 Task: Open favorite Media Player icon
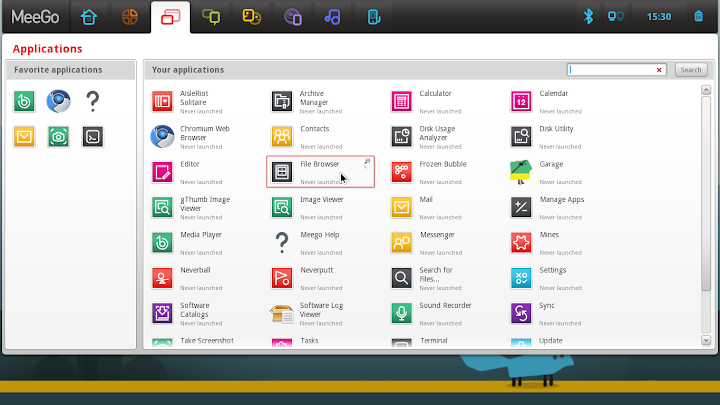(24, 101)
